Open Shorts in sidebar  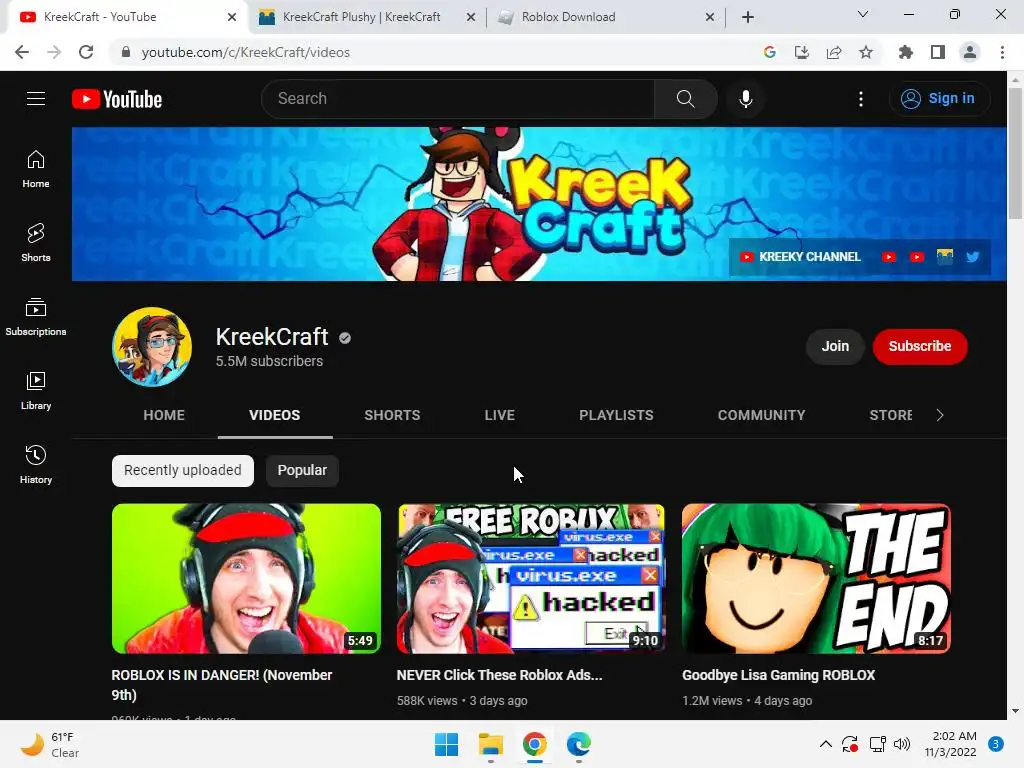click(36, 243)
